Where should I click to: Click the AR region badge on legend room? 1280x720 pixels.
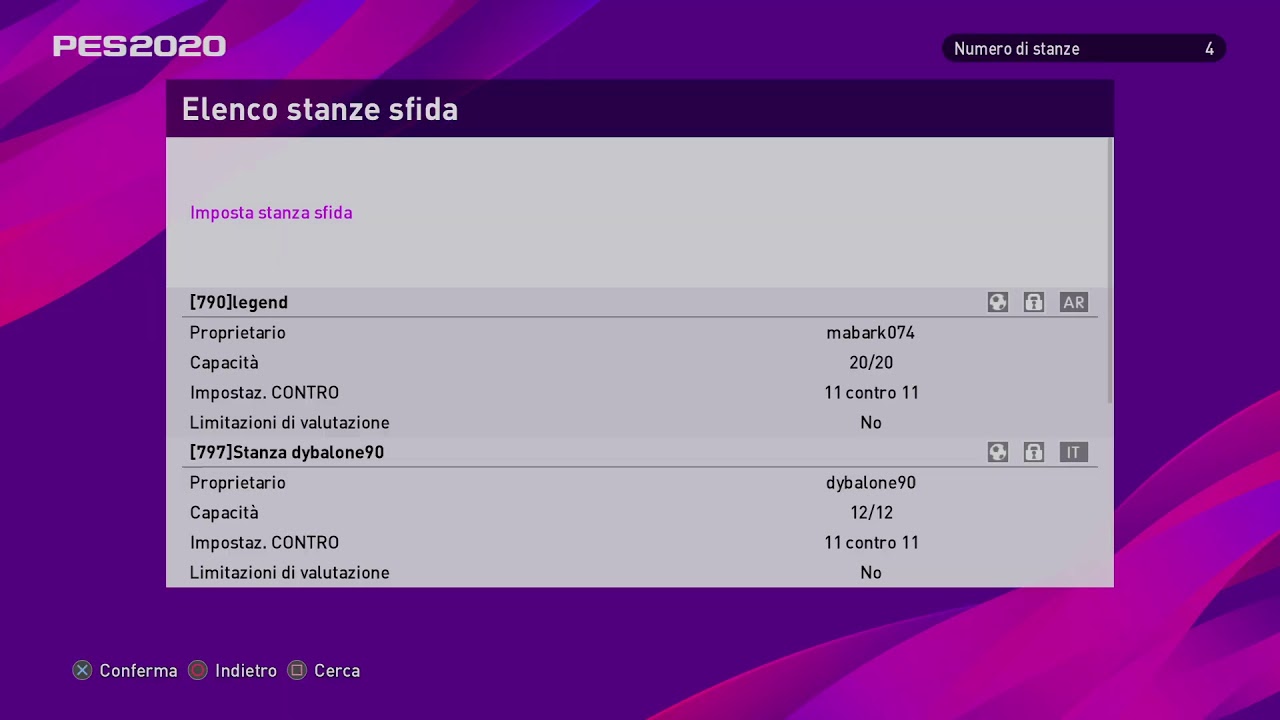(x=1074, y=302)
